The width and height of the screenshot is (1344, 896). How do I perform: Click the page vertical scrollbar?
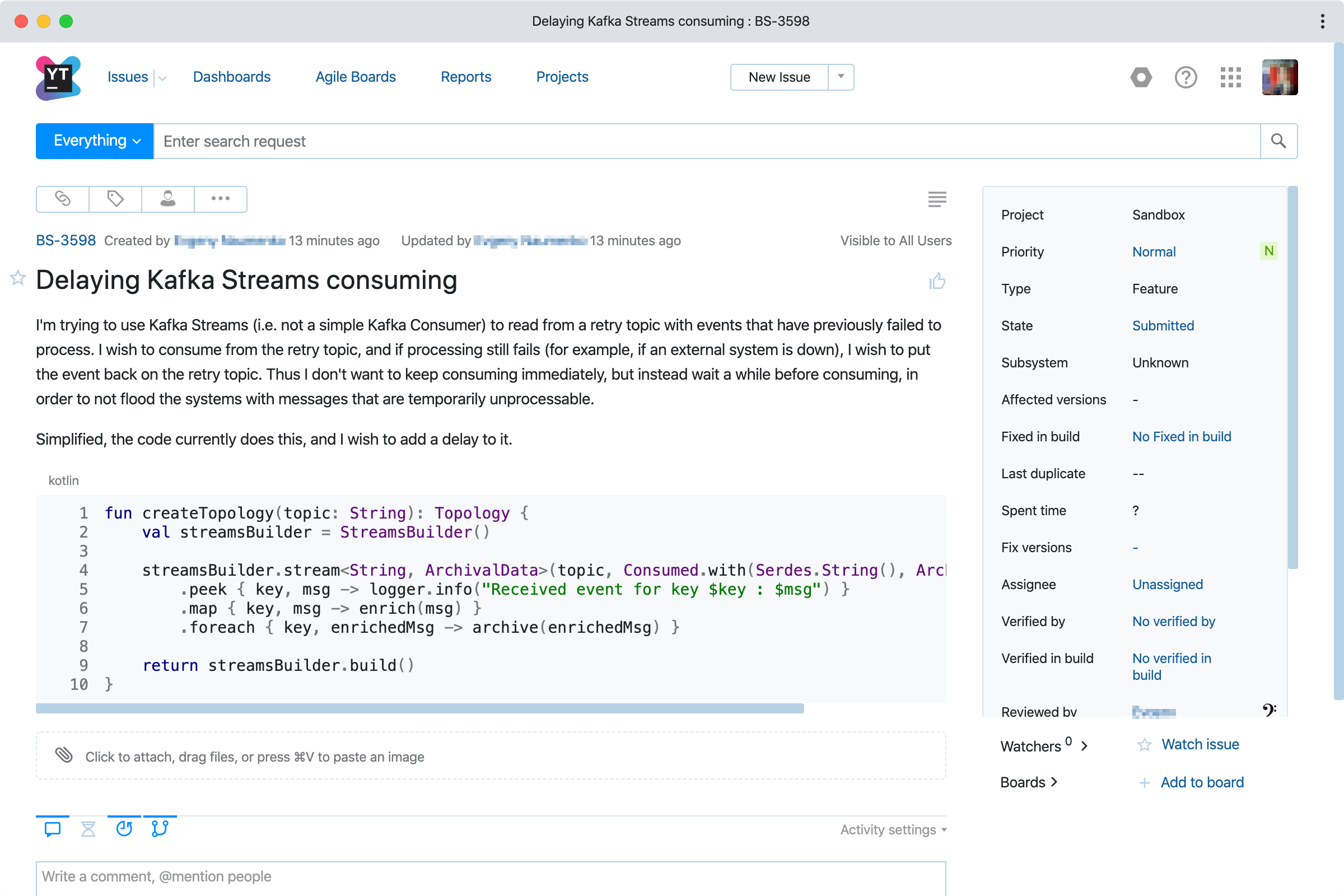pos(1339,371)
